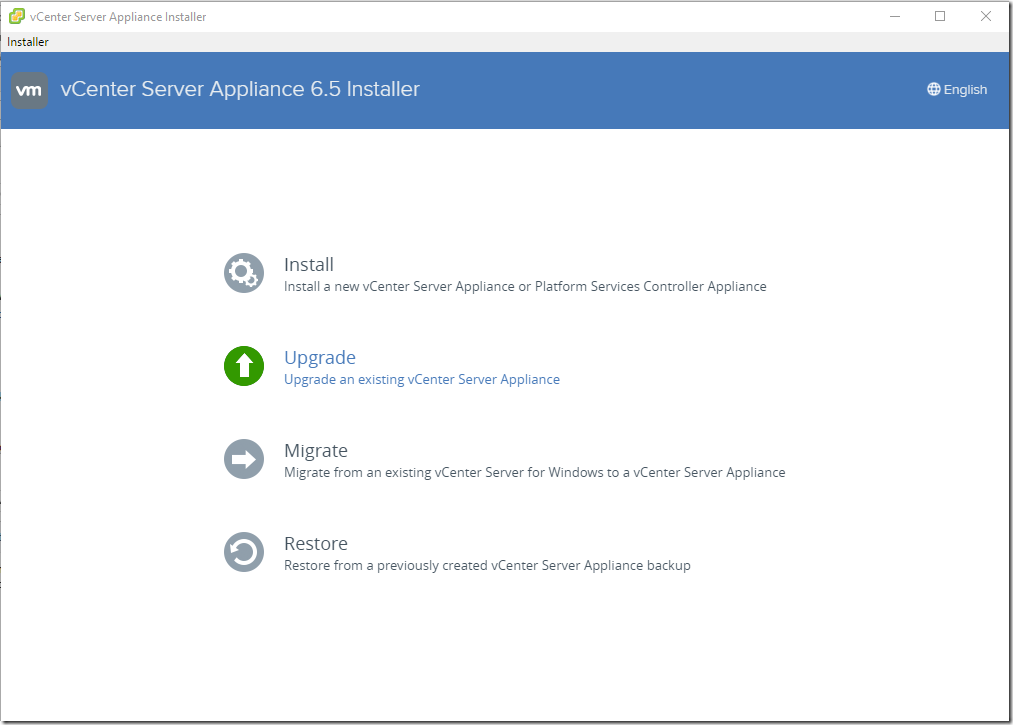Click the globe language icon
Image resolution: width=1013 pixels, height=725 pixels.
(934, 89)
